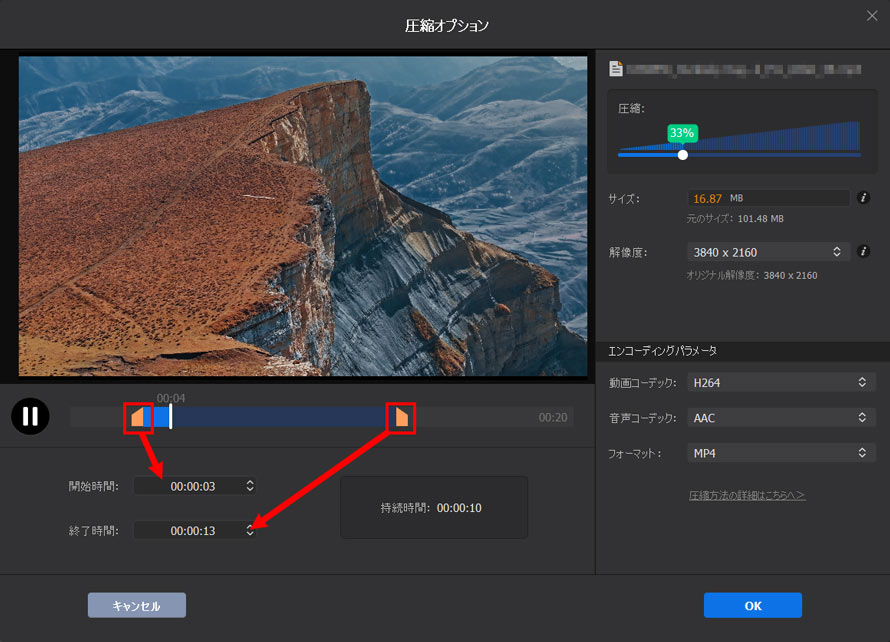Close the compression options dialog
Screen dimensions: 890x642
[871, 16]
